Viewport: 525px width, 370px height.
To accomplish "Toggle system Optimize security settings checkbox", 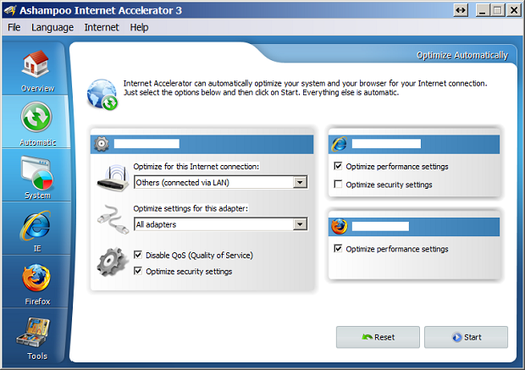I will 138,271.
